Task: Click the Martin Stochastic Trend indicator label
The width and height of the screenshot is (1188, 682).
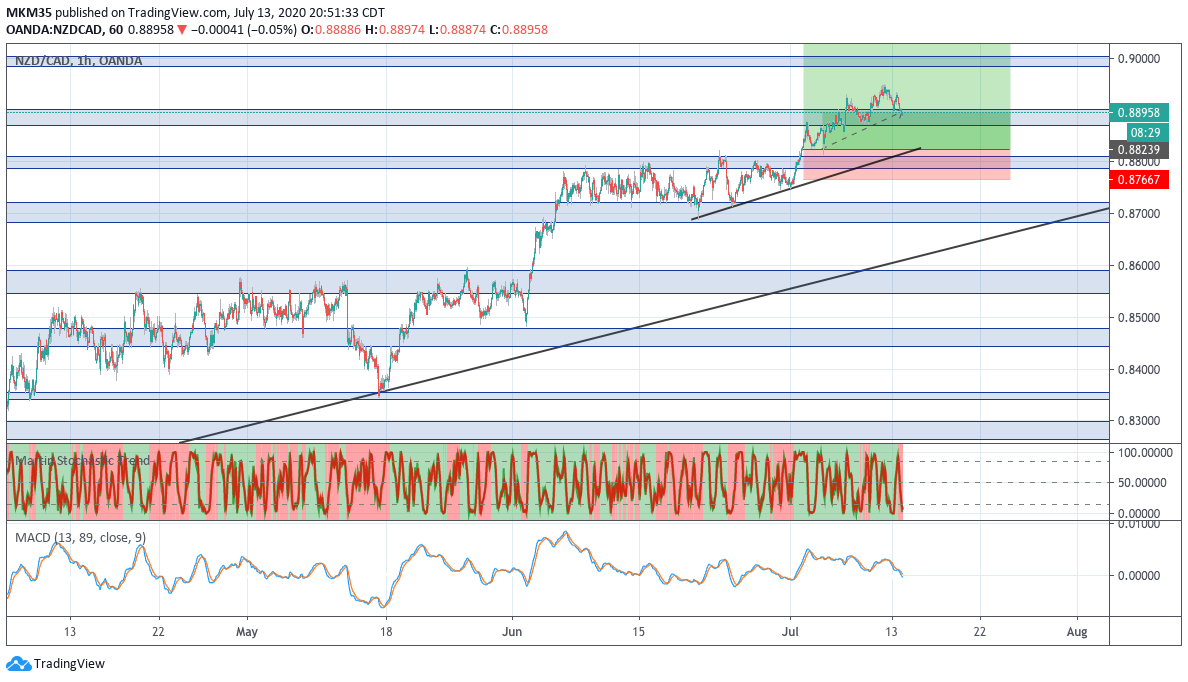Action: click(83, 461)
